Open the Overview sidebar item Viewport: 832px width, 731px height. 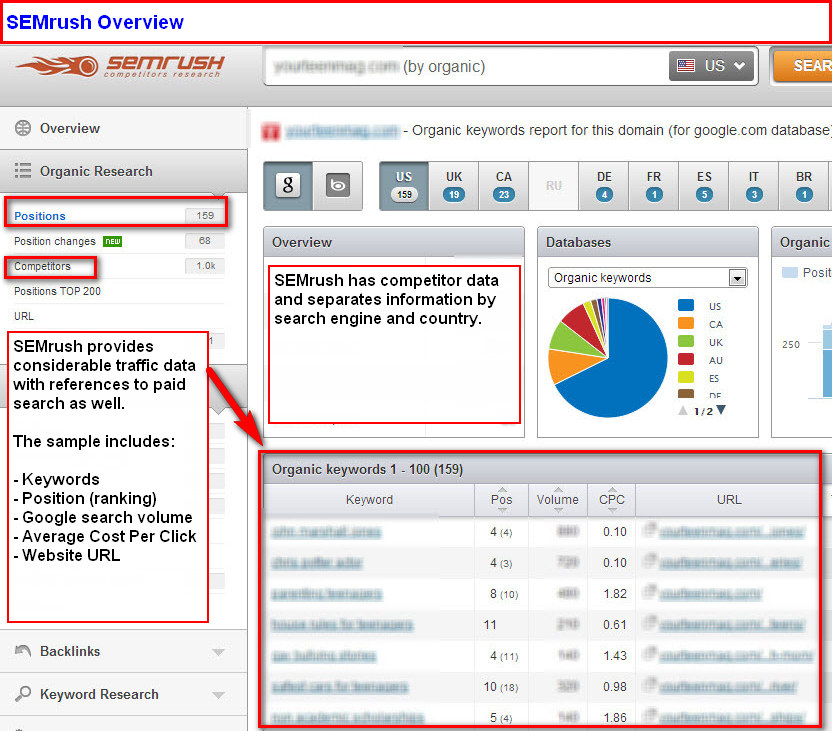point(123,128)
